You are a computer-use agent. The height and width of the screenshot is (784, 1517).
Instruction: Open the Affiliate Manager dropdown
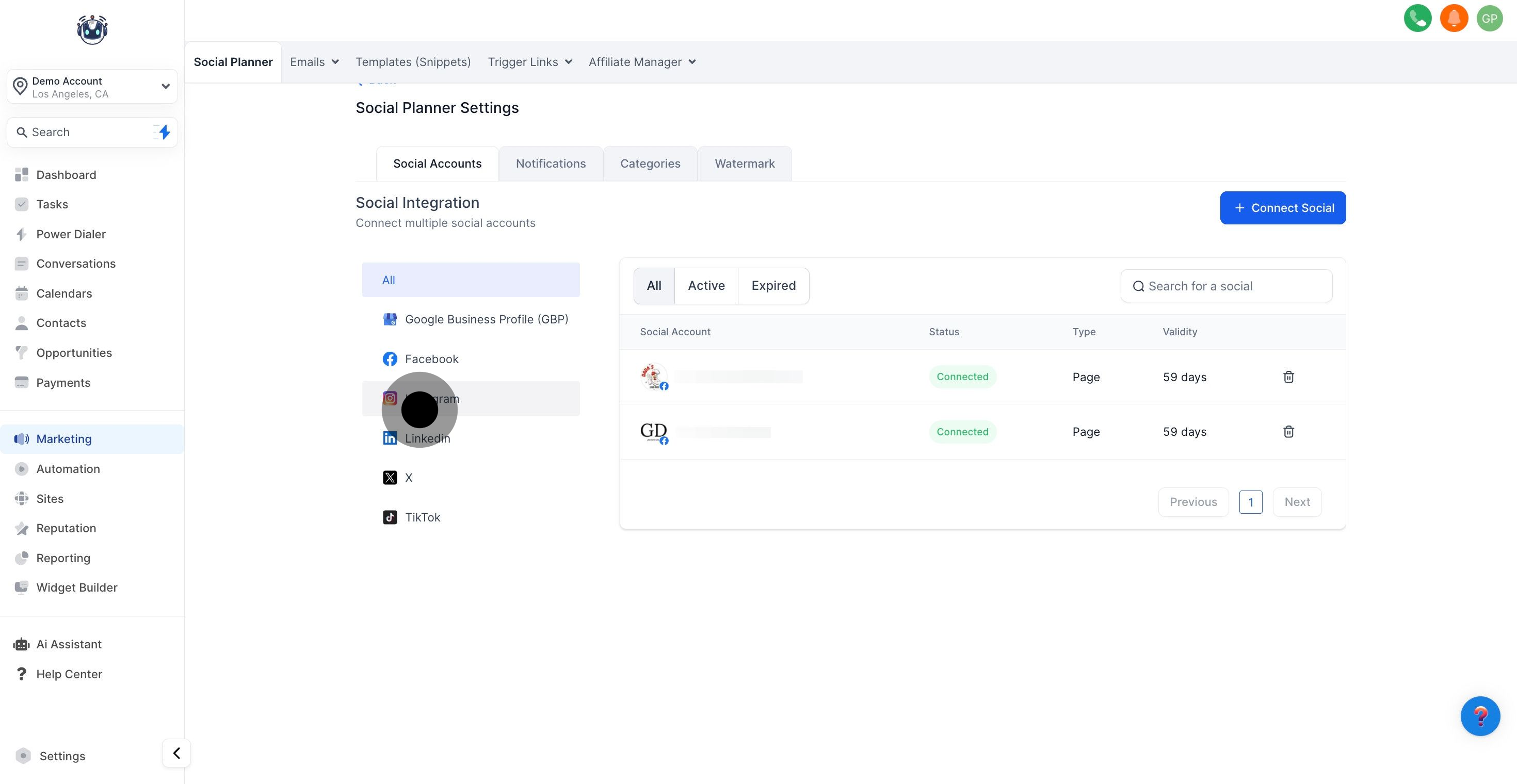[641, 62]
